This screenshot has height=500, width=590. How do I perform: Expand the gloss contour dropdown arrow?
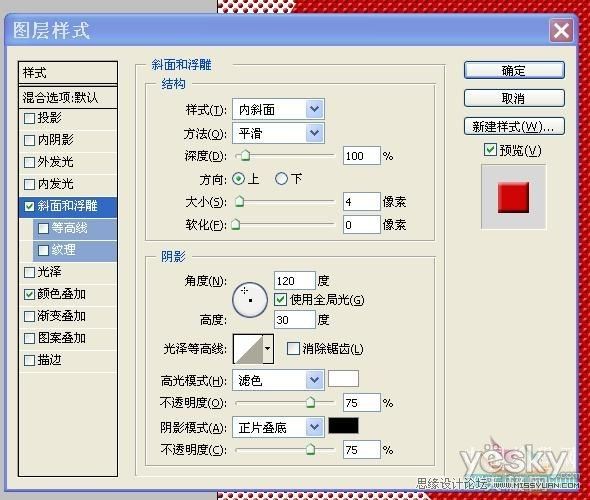click(268, 349)
